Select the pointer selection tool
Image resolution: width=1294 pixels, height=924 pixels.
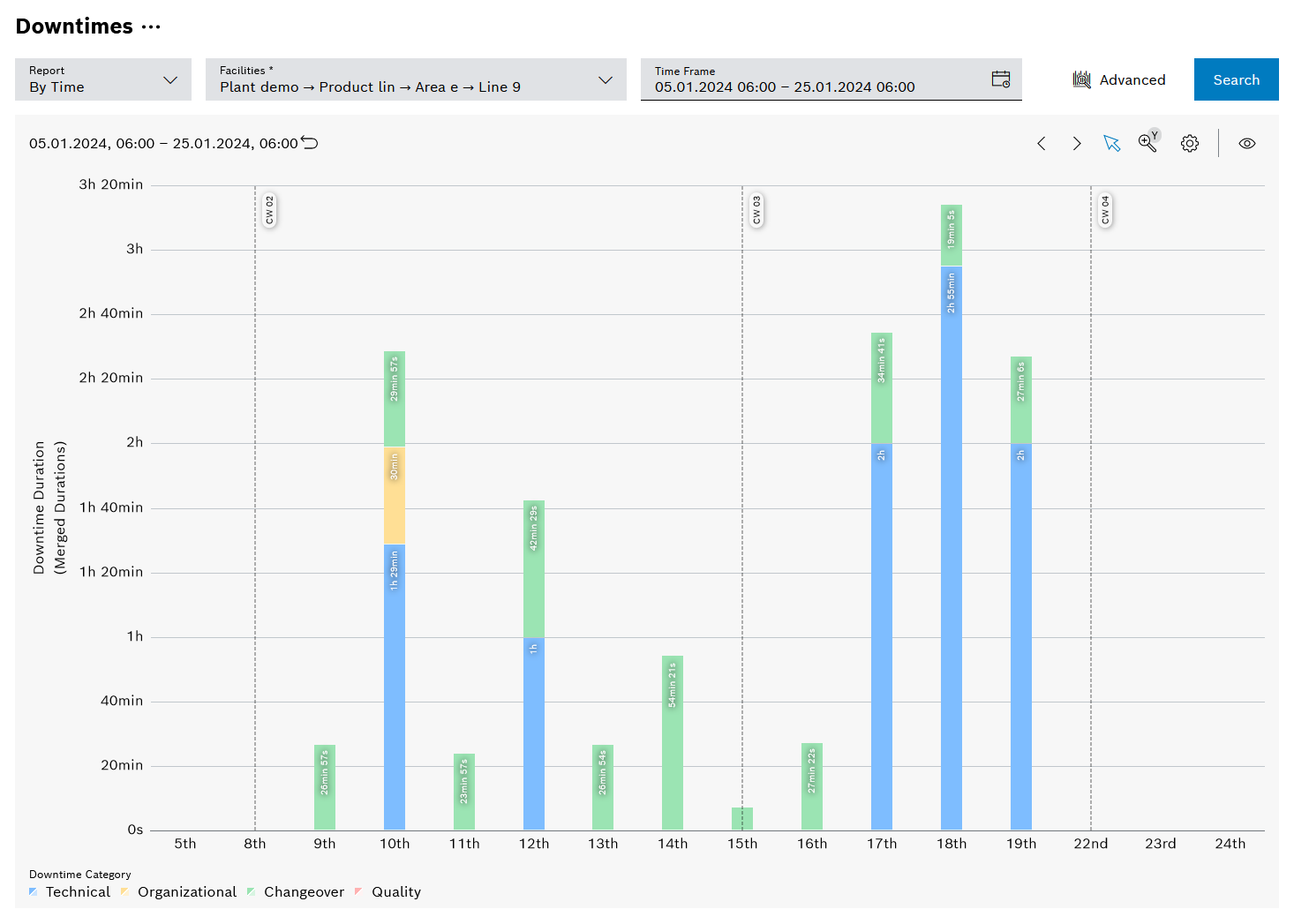click(1112, 143)
